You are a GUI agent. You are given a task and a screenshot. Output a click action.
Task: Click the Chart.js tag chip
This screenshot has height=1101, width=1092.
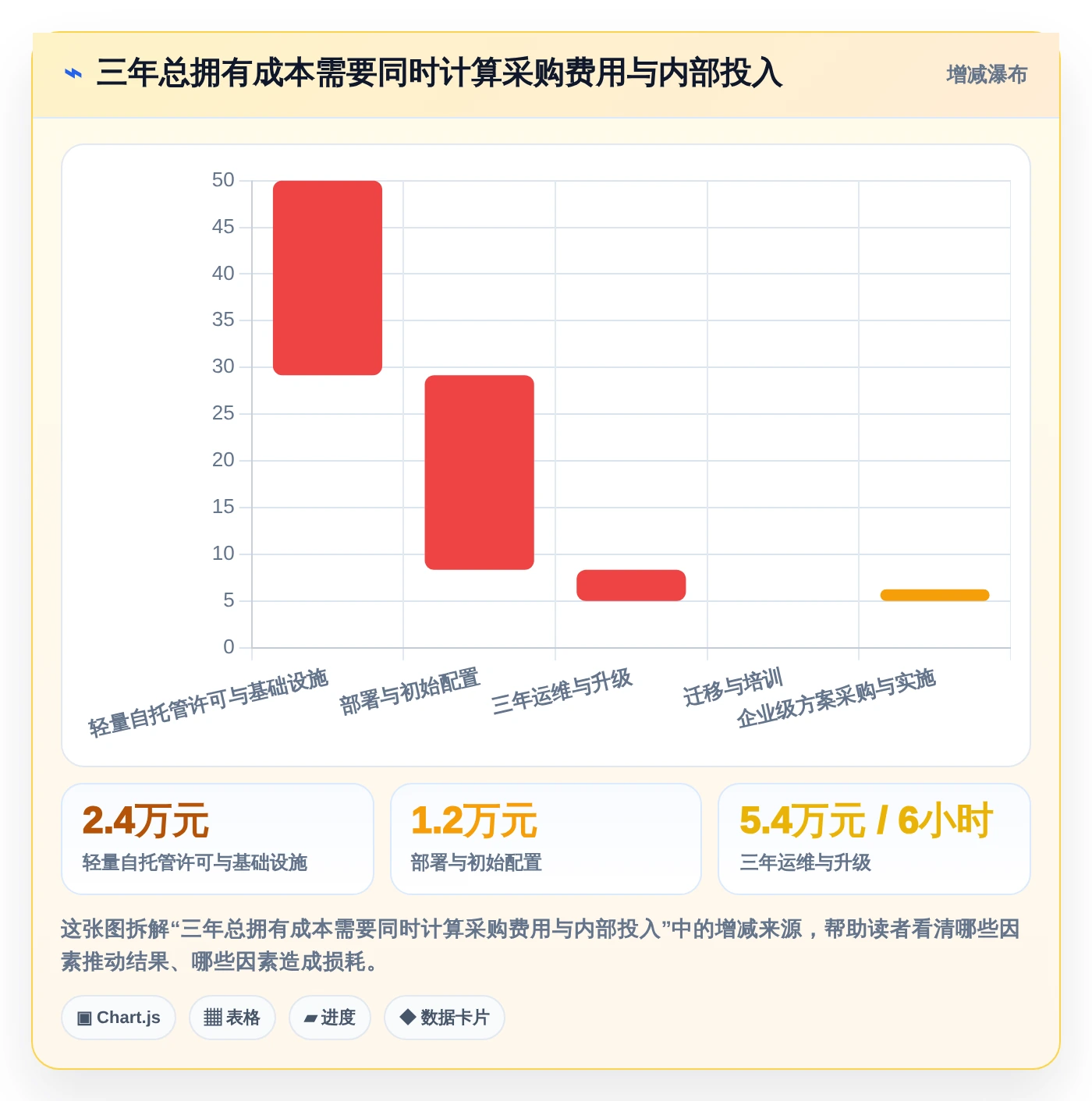119,1018
